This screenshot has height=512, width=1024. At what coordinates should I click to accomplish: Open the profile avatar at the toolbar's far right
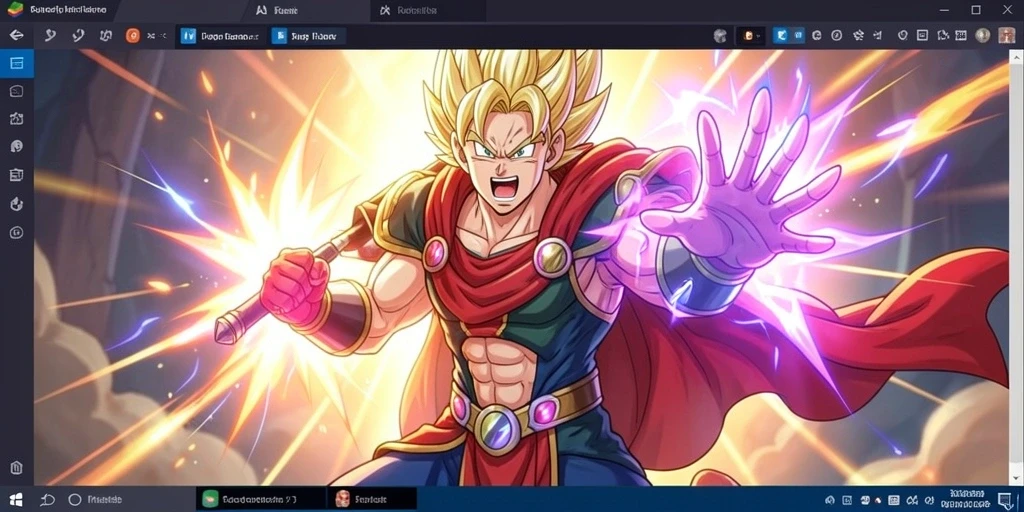coord(1006,35)
